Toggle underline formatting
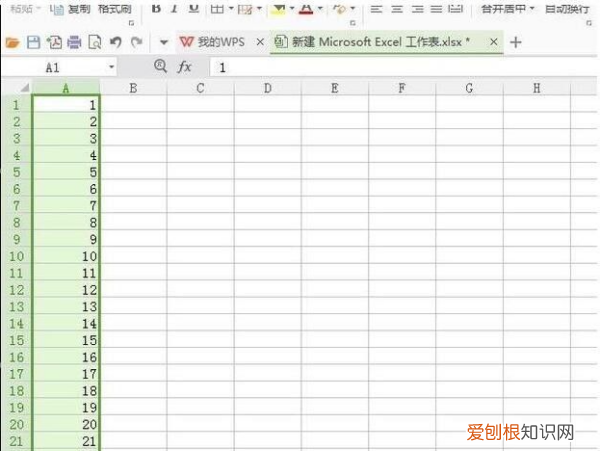This screenshot has width=600, height=451. point(194,8)
